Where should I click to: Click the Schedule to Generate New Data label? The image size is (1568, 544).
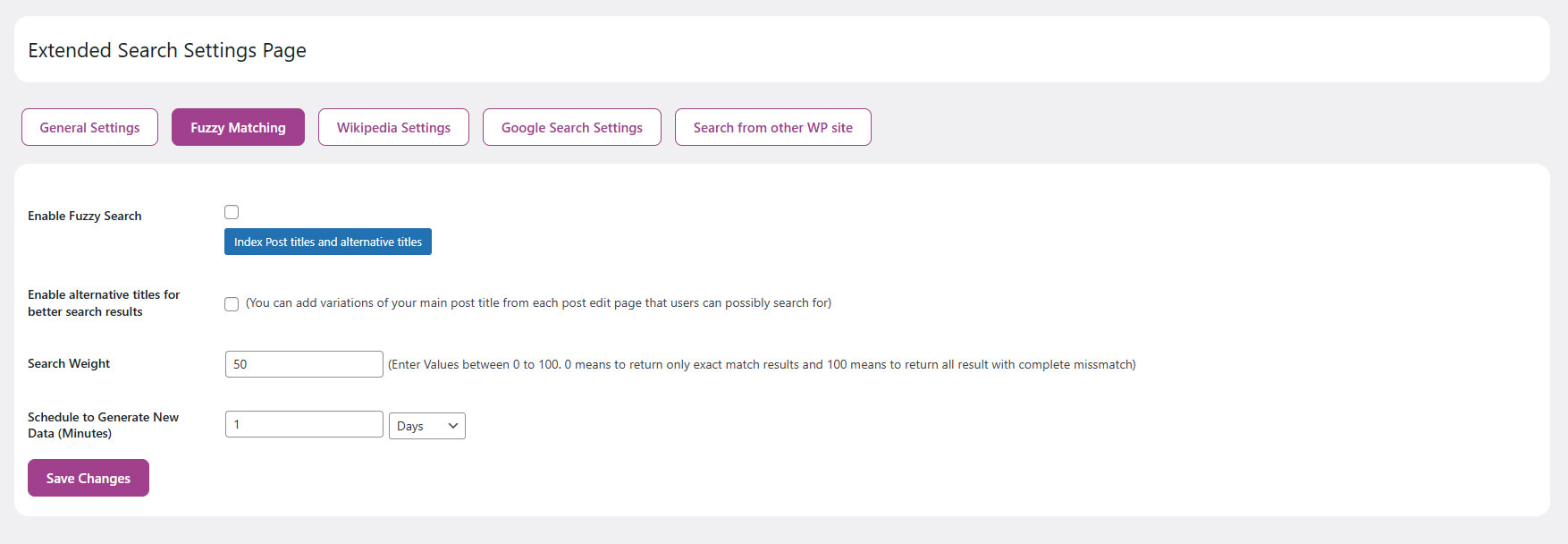pyautogui.click(x=103, y=425)
